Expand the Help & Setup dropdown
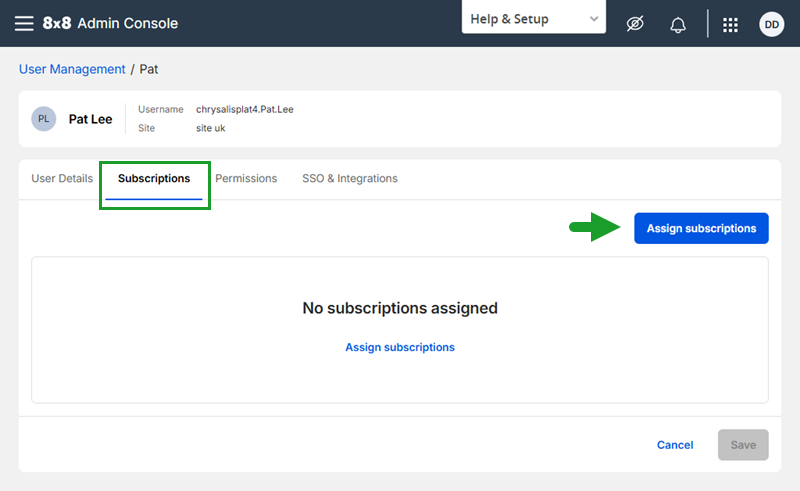Viewport: 800px width, 491px height. pyautogui.click(x=534, y=19)
